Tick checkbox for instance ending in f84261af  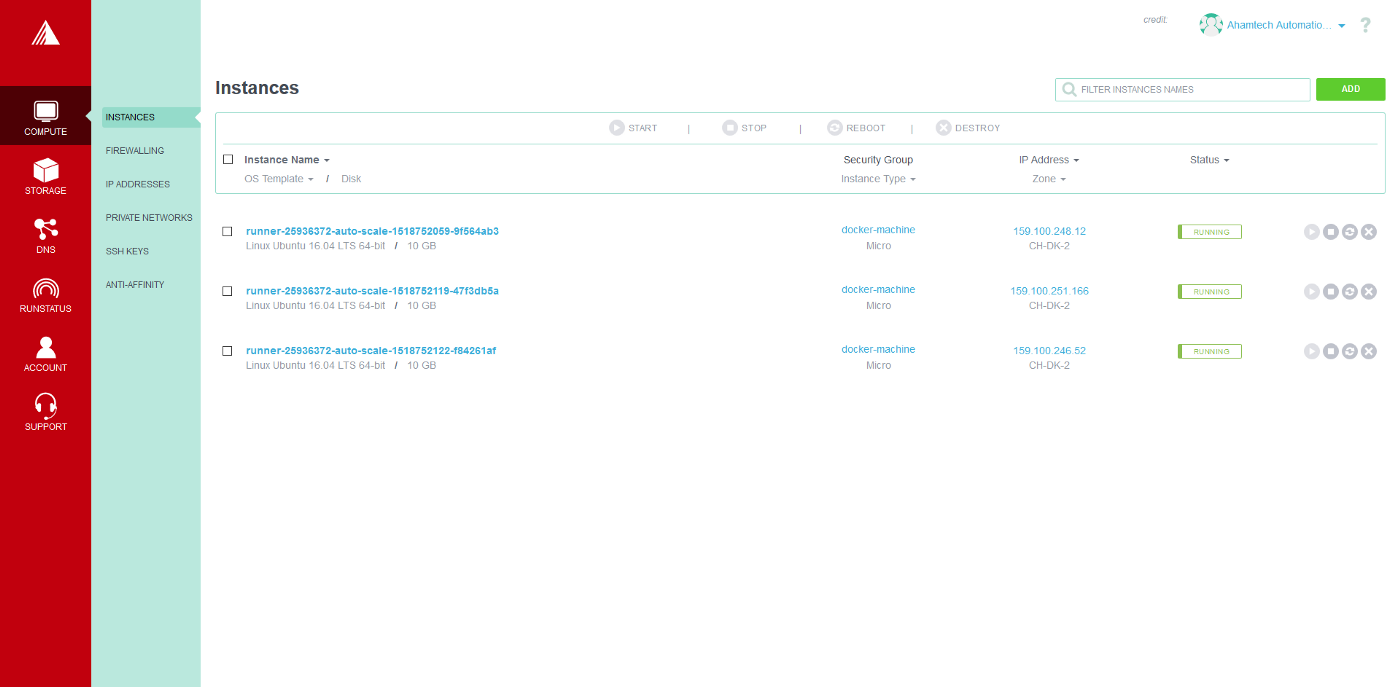(228, 351)
